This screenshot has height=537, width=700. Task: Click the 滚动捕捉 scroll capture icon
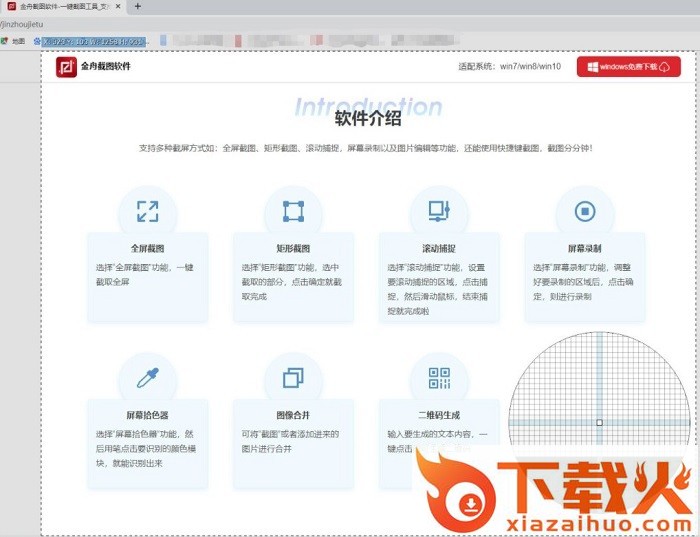point(439,211)
